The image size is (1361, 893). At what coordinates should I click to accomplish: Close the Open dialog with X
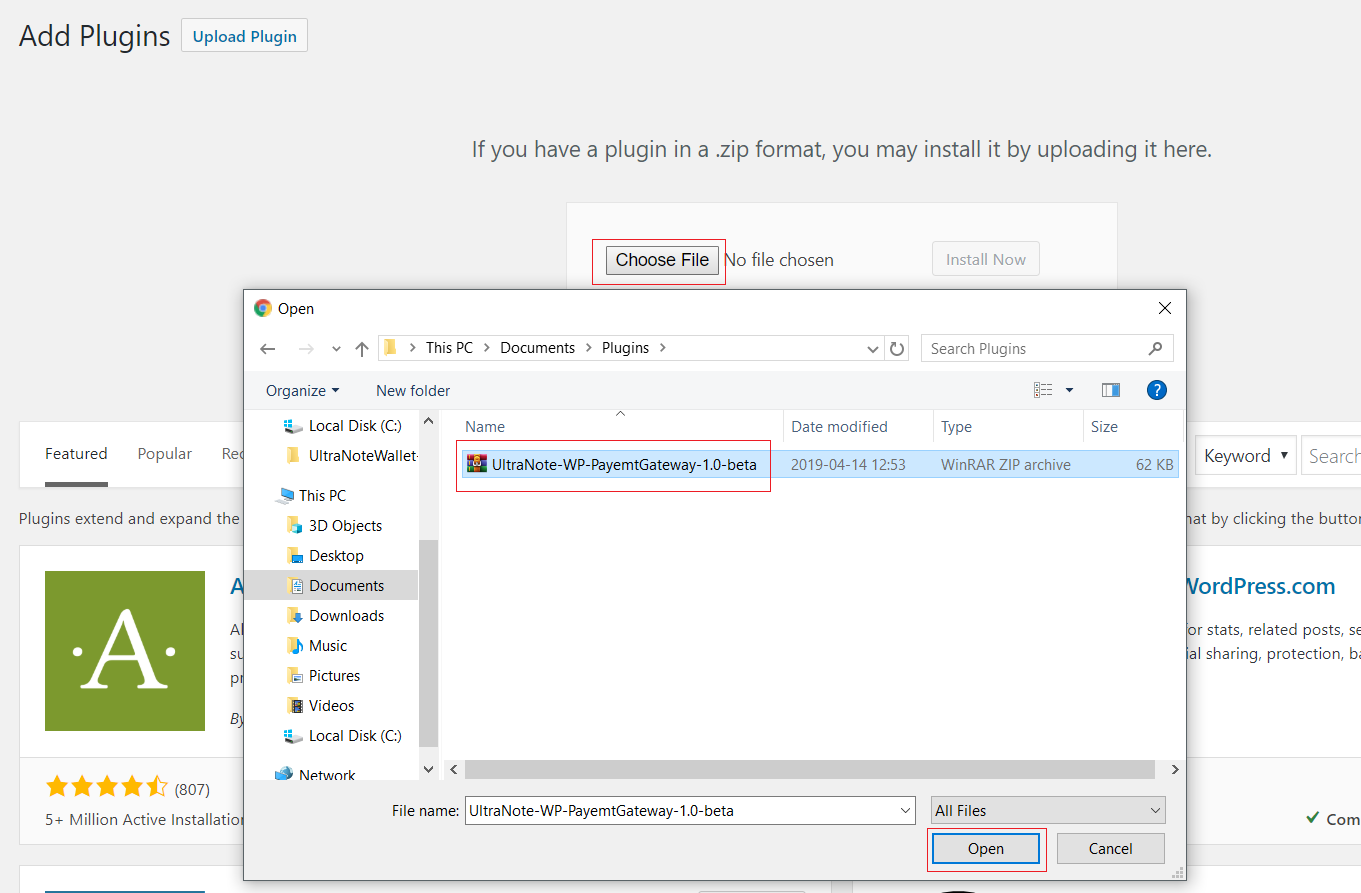1164,309
